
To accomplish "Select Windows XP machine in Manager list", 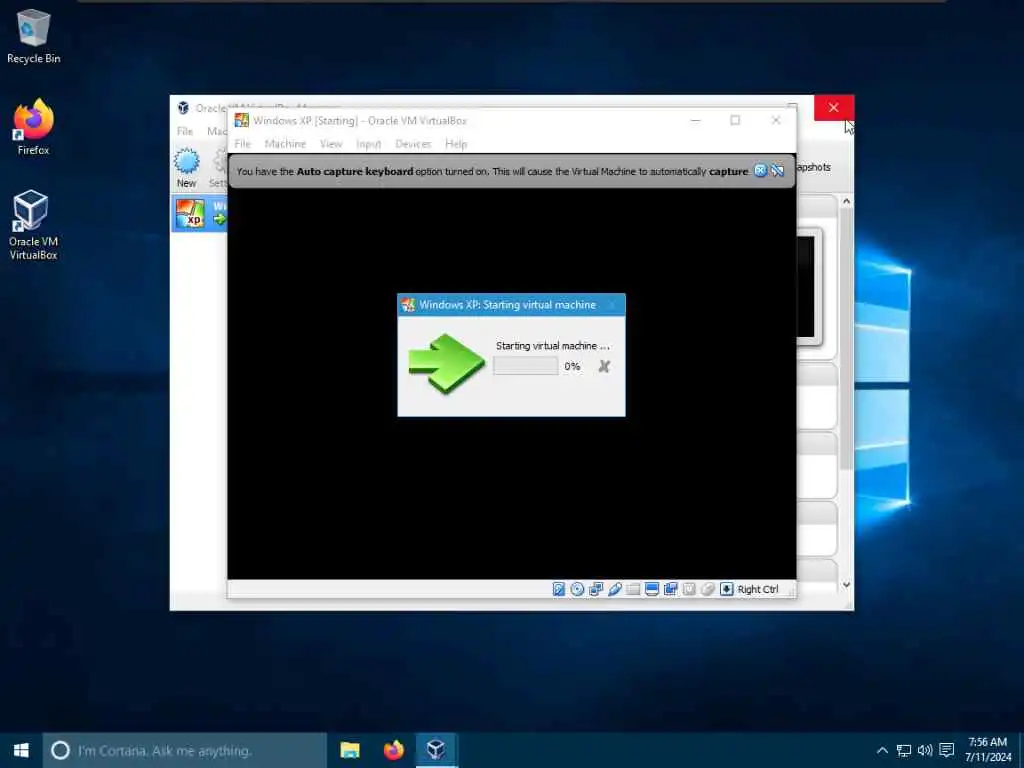I will 199,214.
